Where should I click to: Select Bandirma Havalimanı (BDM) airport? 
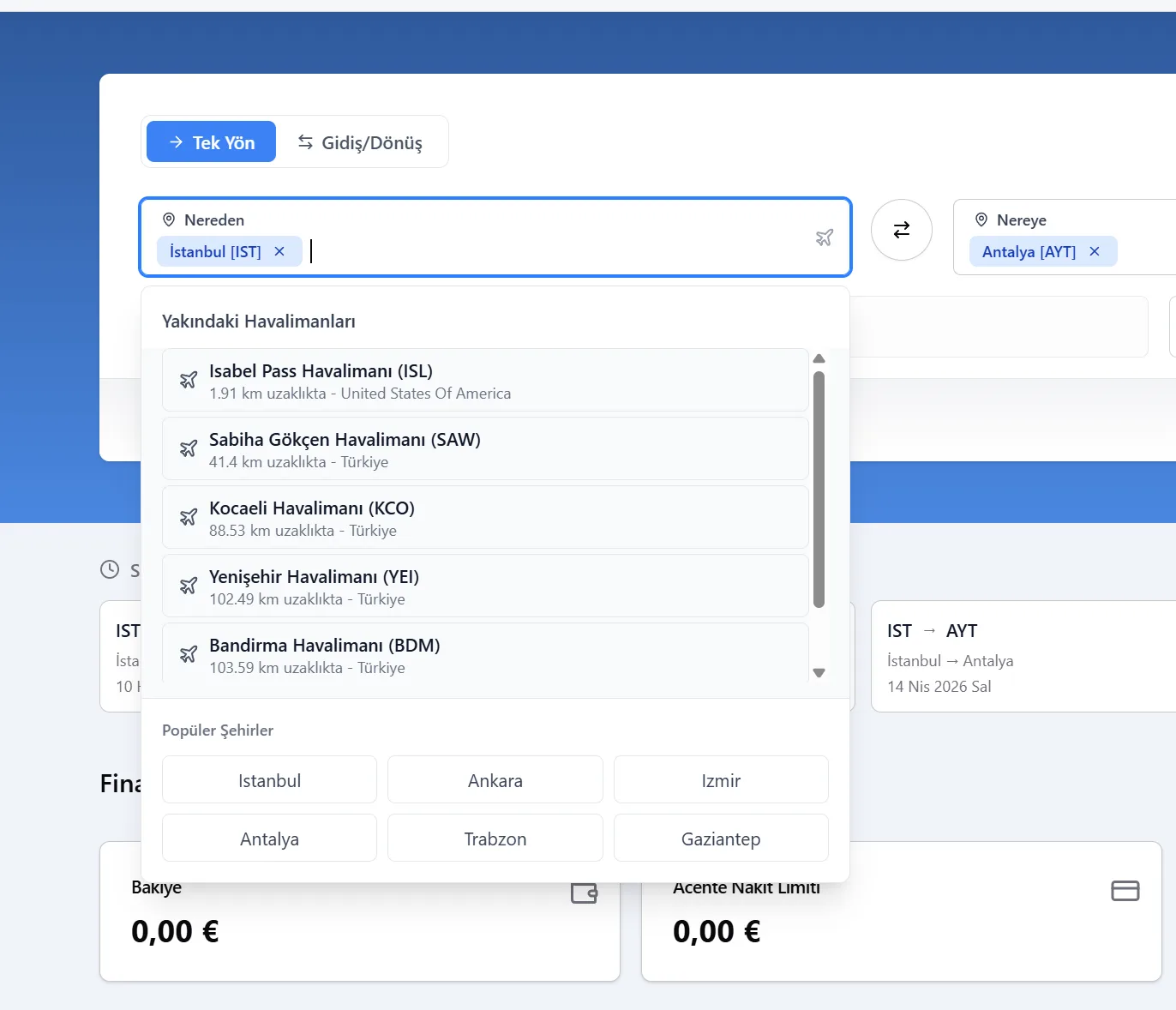pyautogui.click(x=484, y=655)
